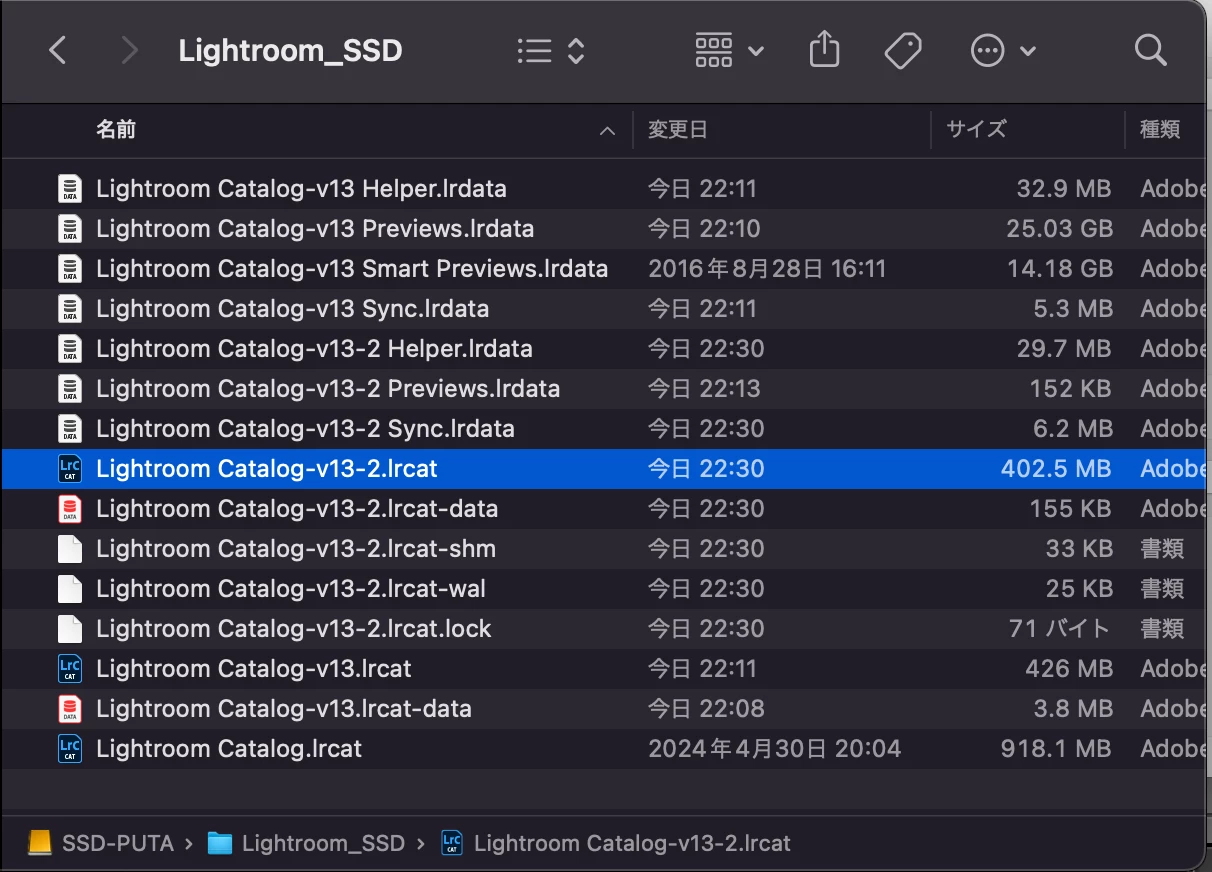Click the 71 バイト size value
The image size is (1212, 872).
click(x=1060, y=629)
